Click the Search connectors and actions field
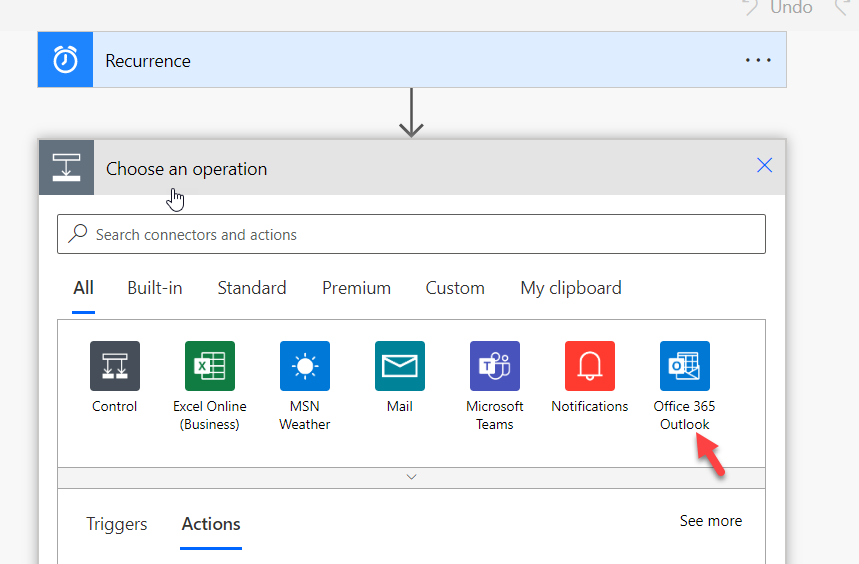This screenshot has width=859, height=564. [411, 234]
